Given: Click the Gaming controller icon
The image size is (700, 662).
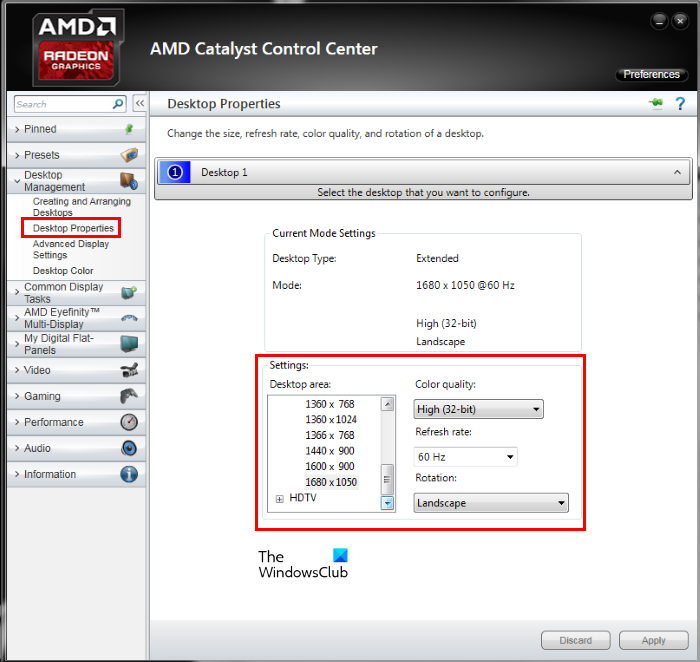Looking at the screenshot, I should tap(129, 396).
